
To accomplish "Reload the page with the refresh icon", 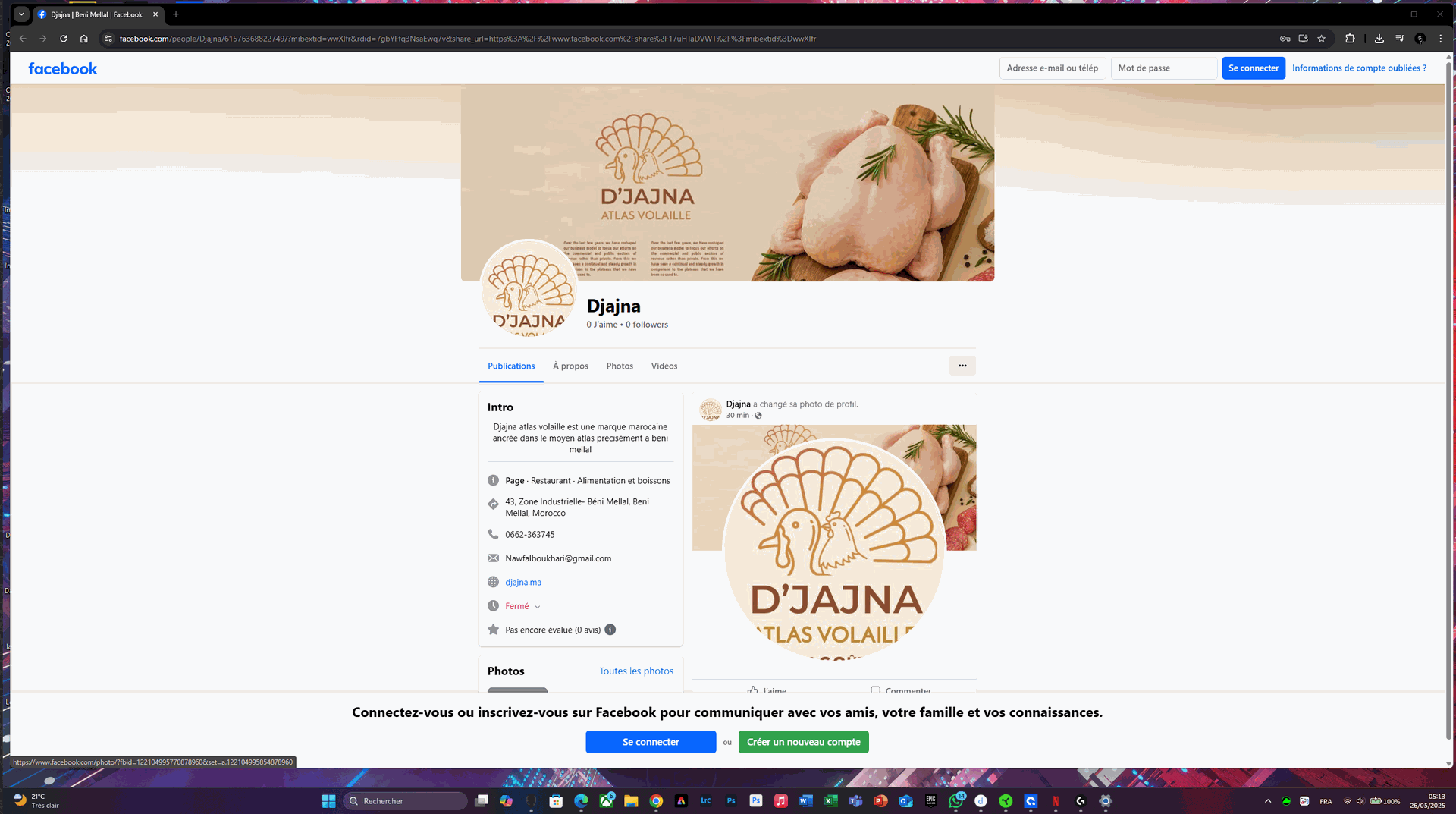I will point(64,39).
